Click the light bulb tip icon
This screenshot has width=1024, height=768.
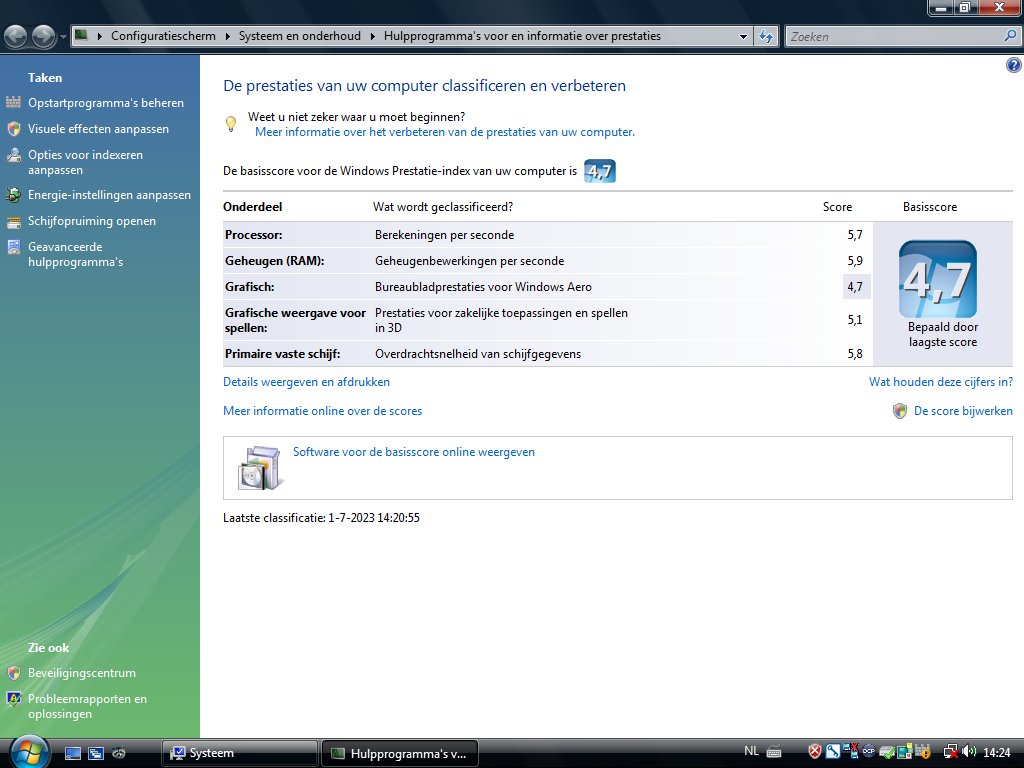(x=231, y=123)
